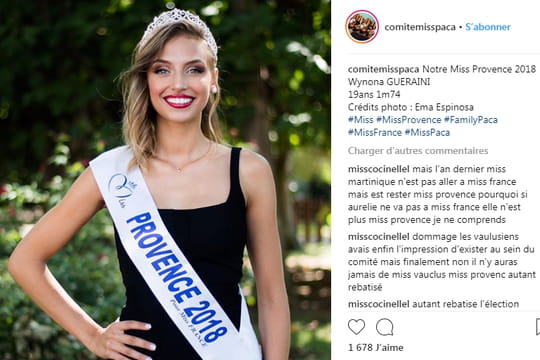The image size is (540, 360).
Task: Open the #MissFrance hashtag
Action: click(x=375, y=133)
